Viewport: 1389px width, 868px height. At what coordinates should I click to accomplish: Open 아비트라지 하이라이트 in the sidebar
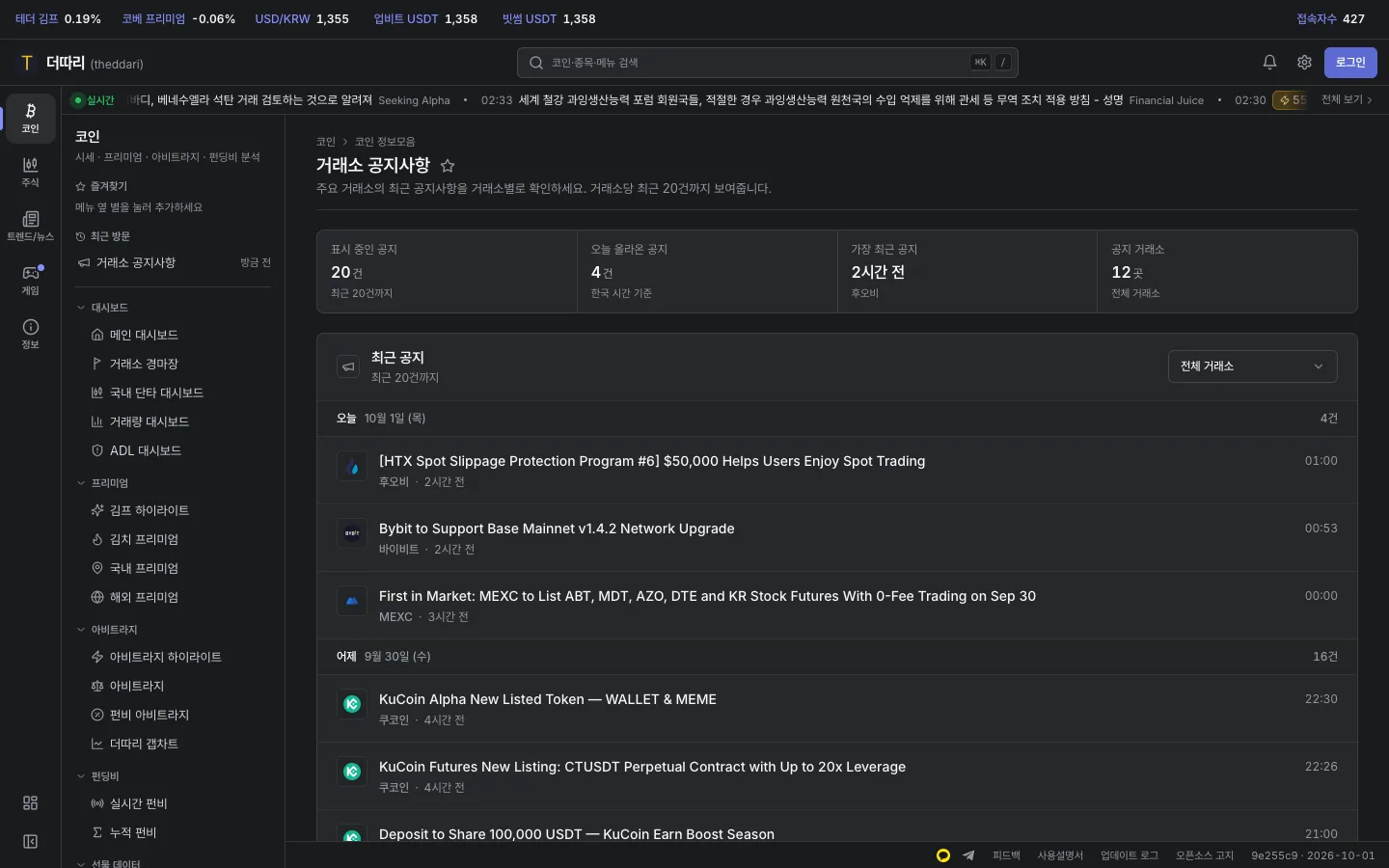tap(176, 657)
